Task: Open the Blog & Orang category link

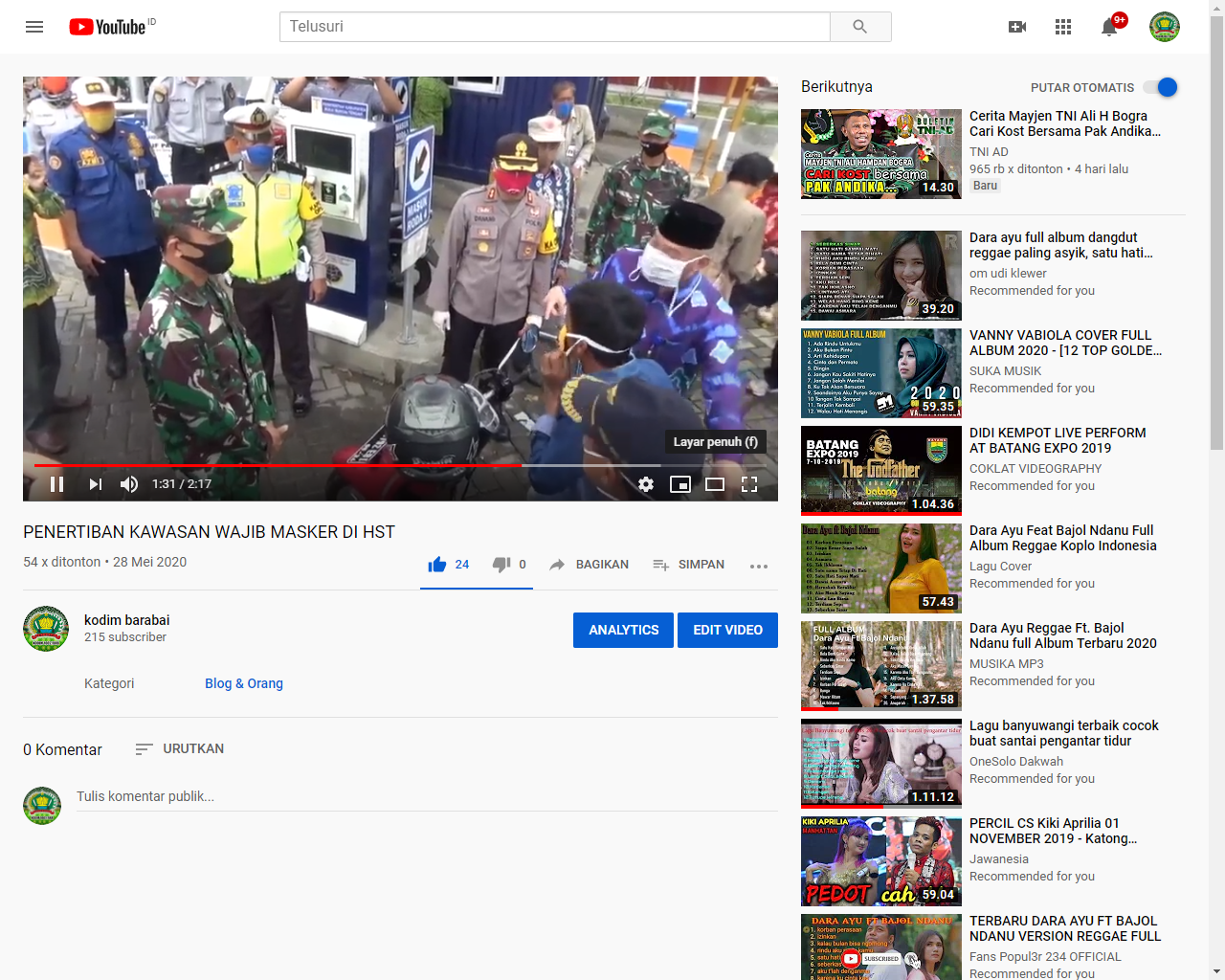Action: (244, 683)
